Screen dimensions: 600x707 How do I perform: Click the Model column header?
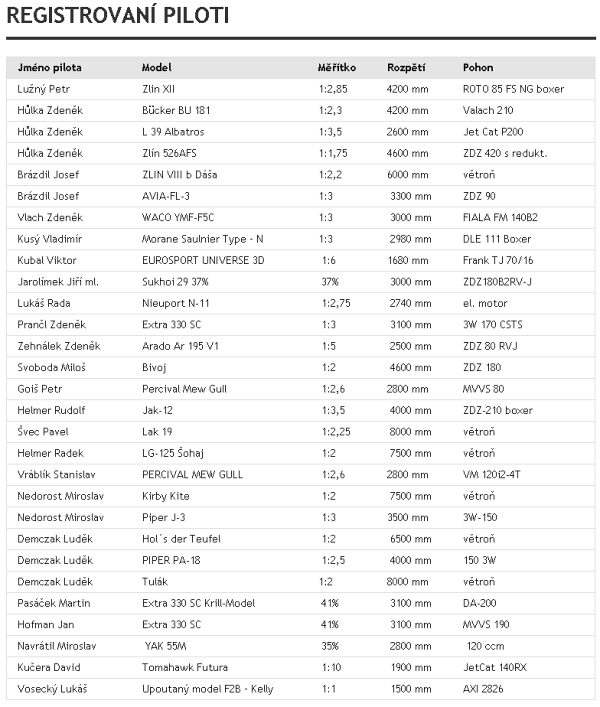pyautogui.click(x=156, y=68)
